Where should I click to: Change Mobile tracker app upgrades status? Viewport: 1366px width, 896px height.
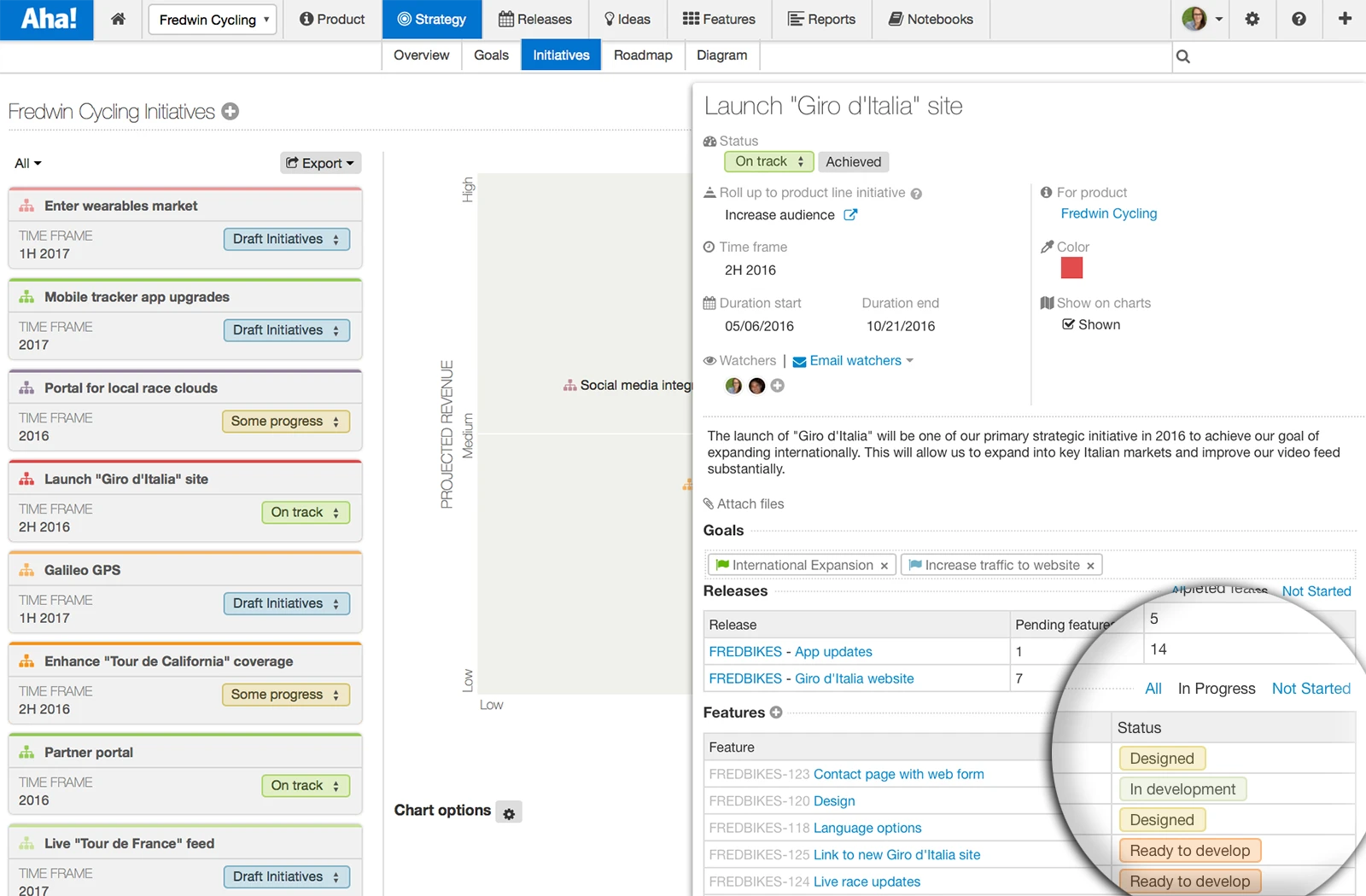point(287,330)
